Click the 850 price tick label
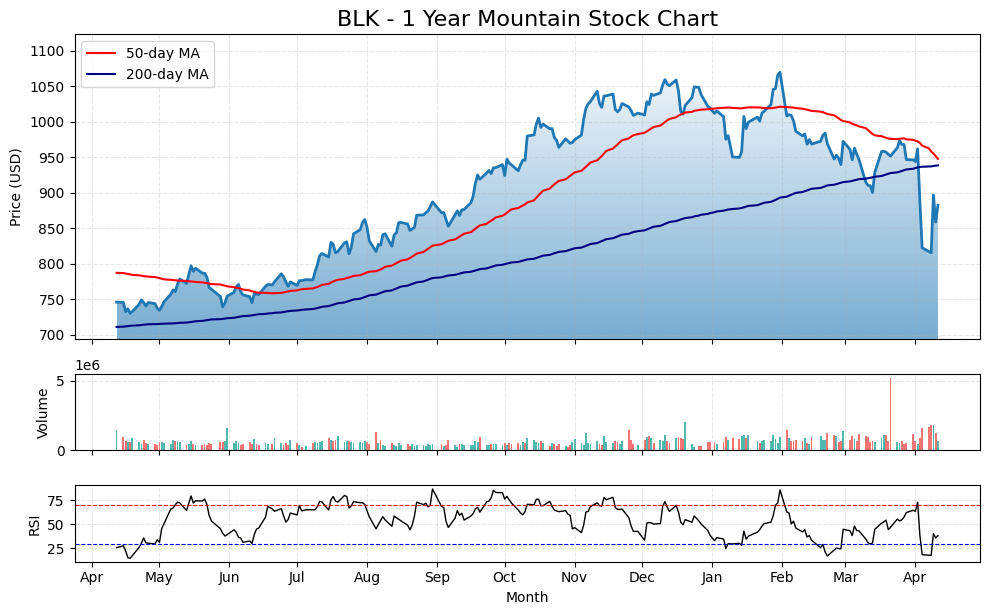 click(x=52, y=228)
